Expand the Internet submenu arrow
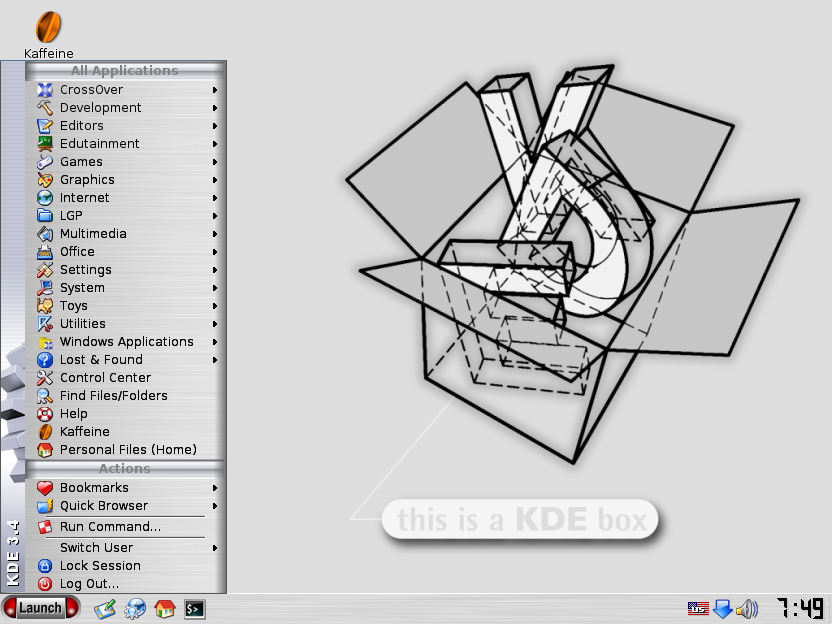Screen dimensions: 832x624 (215, 198)
